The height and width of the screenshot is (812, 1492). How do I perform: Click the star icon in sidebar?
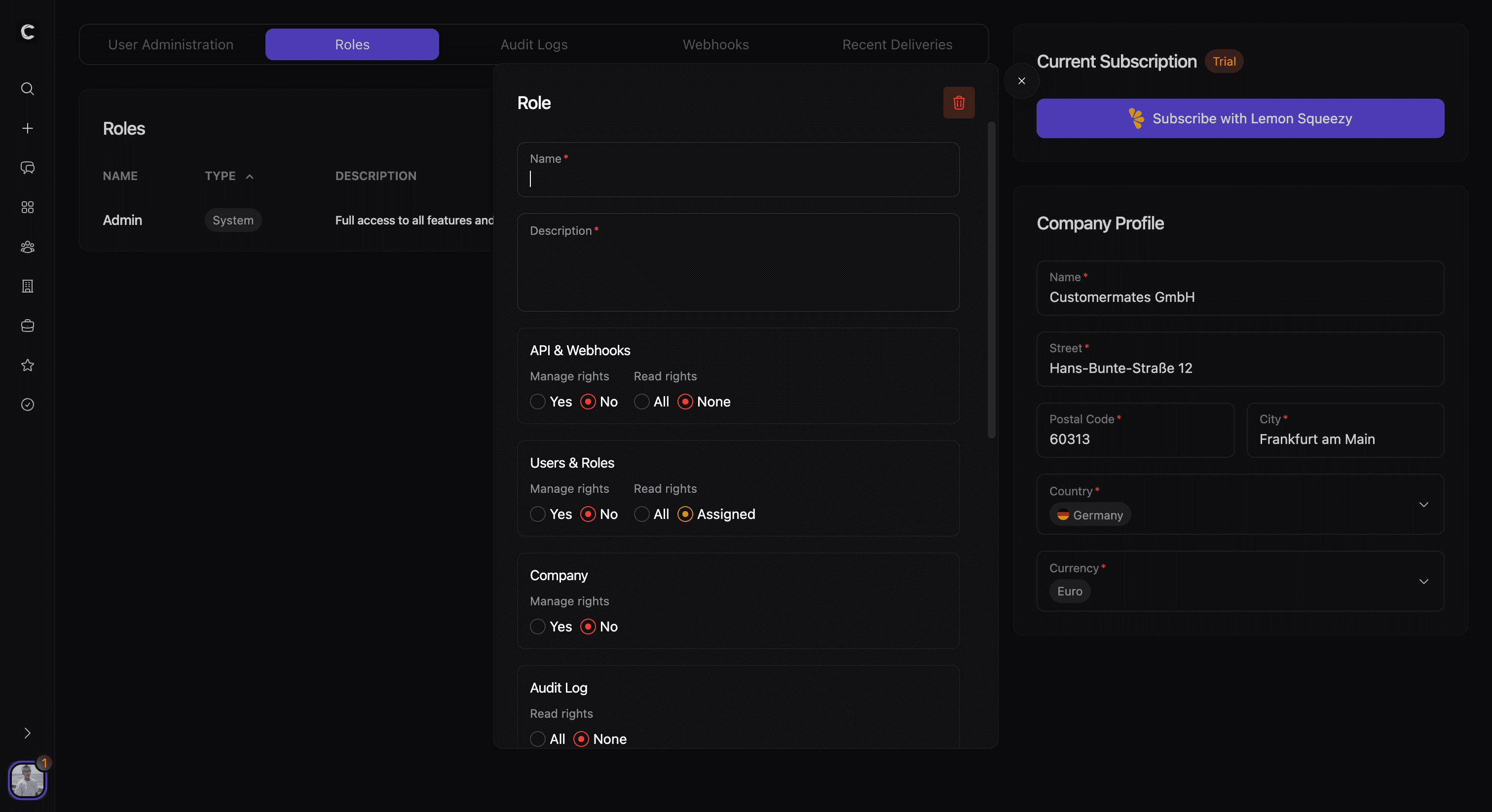(x=27, y=365)
